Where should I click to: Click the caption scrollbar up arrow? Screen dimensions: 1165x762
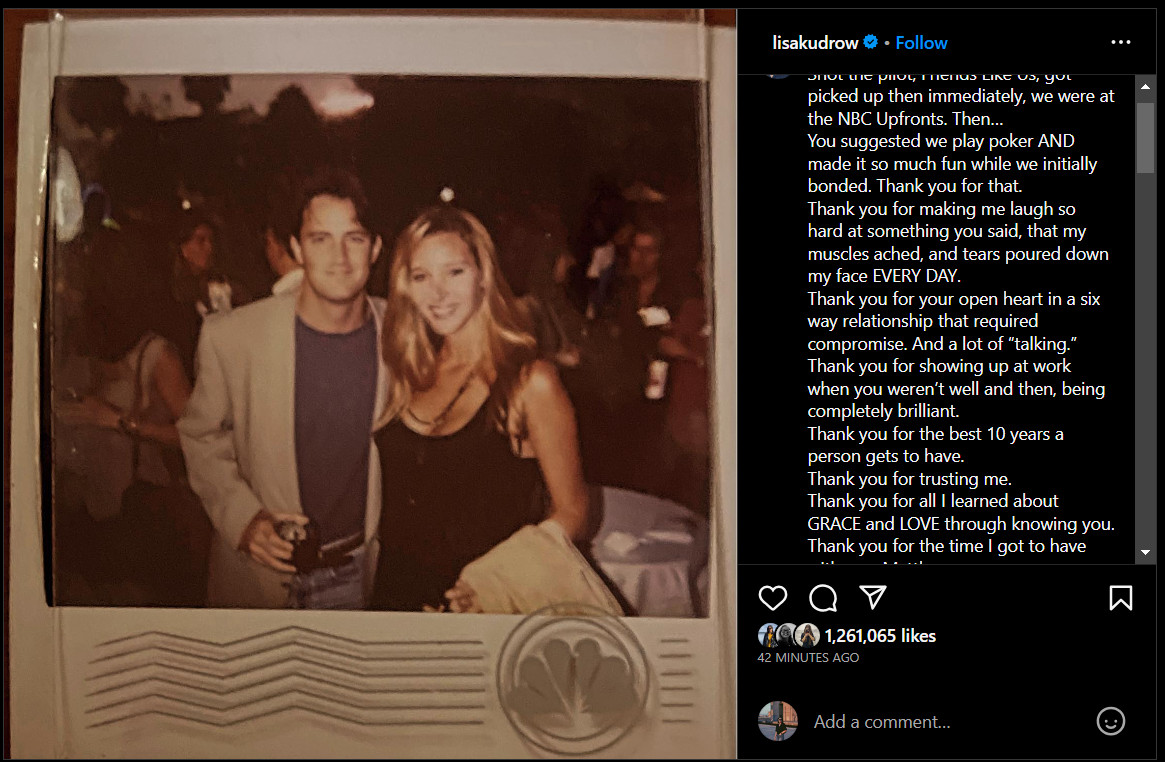(1145, 87)
